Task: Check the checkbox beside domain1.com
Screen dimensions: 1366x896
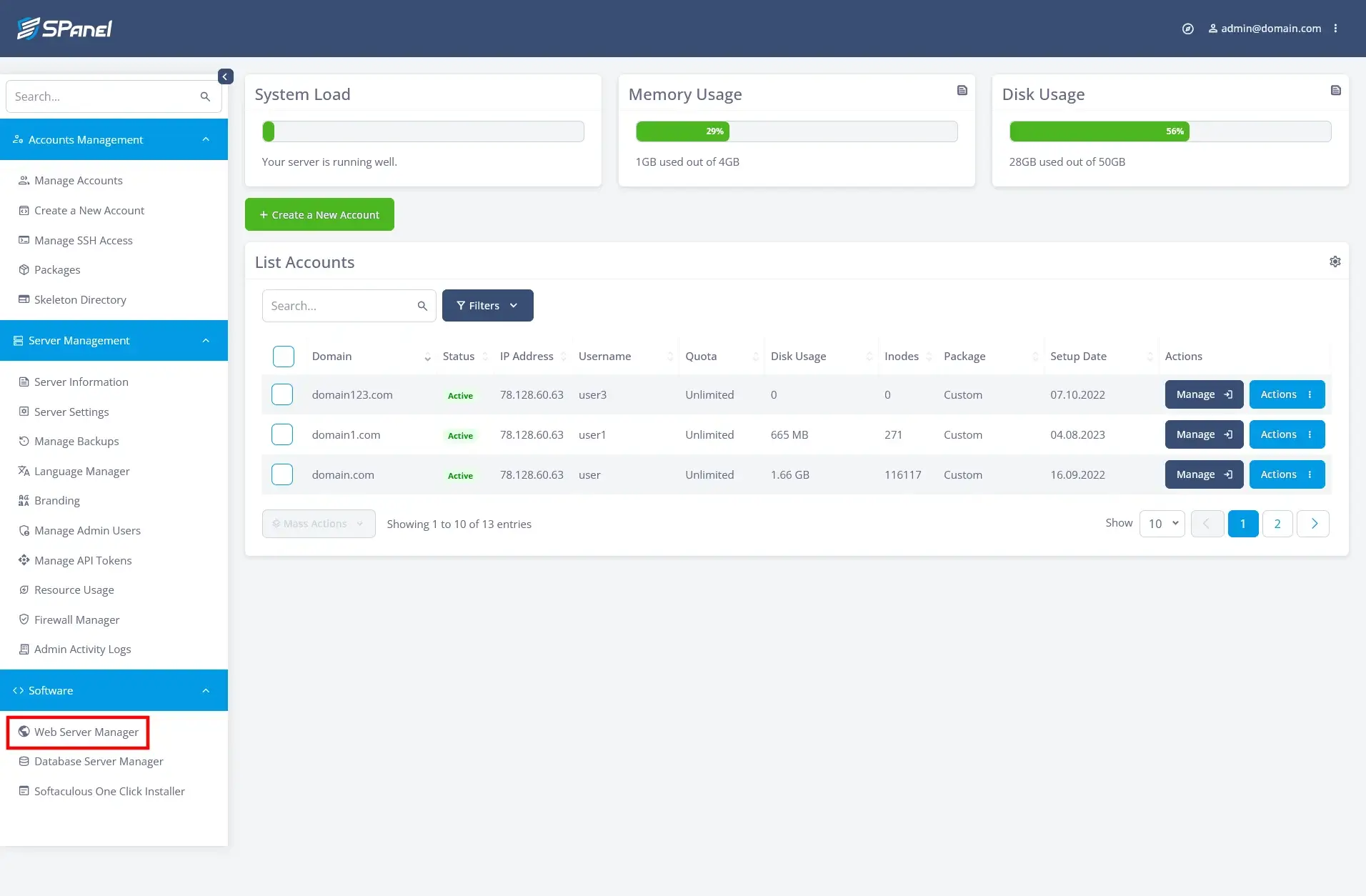Action: (x=281, y=434)
